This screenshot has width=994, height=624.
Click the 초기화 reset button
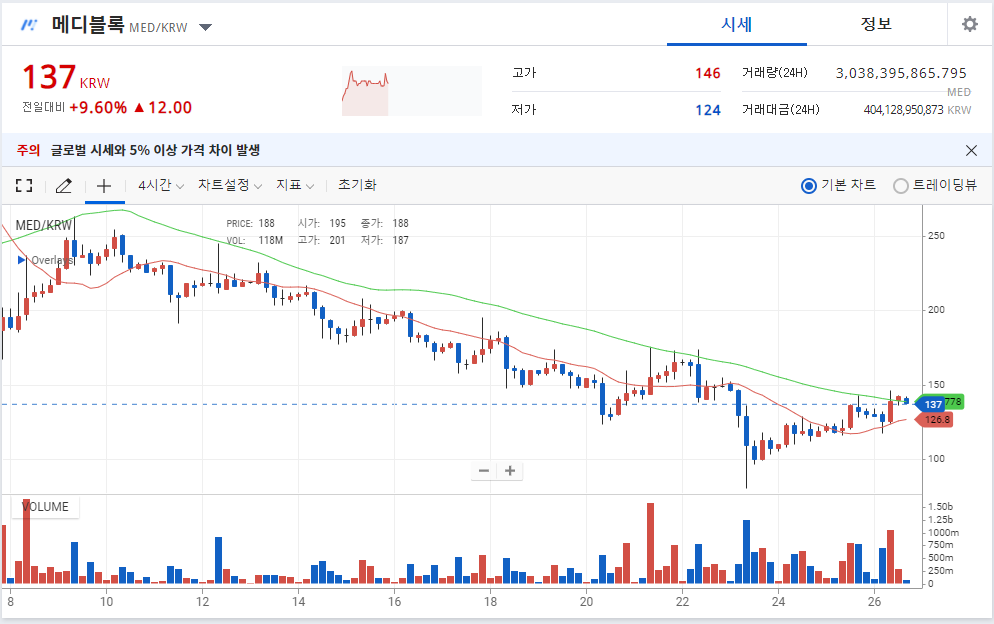click(357, 185)
